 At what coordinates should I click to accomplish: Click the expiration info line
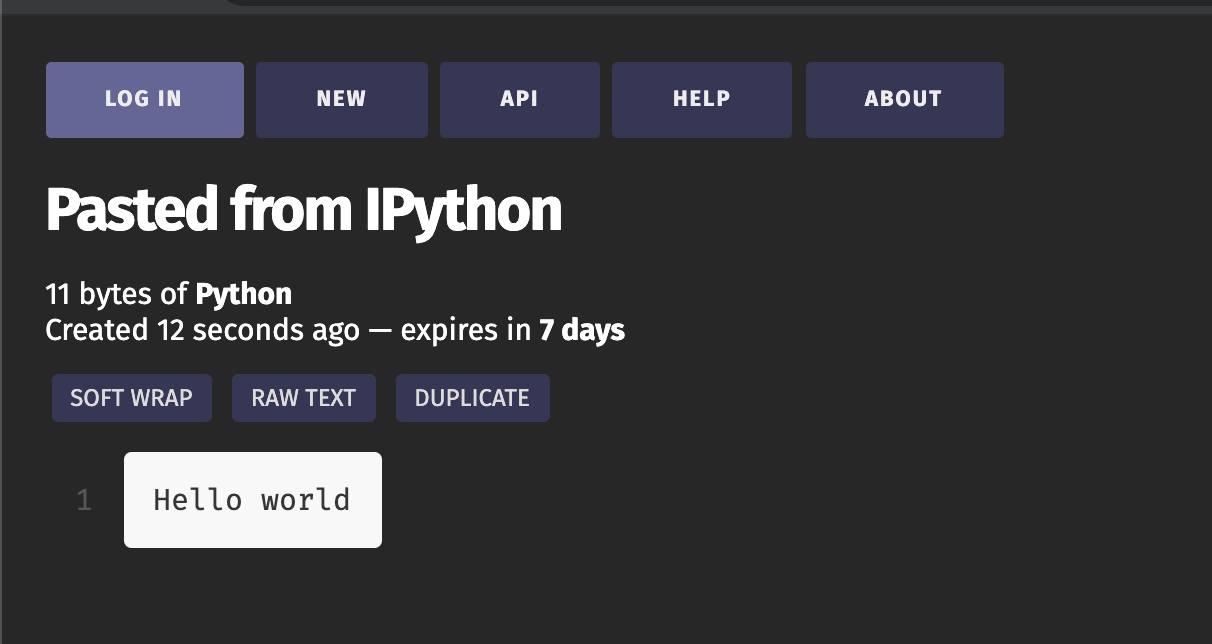pyautogui.click(x=334, y=329)
